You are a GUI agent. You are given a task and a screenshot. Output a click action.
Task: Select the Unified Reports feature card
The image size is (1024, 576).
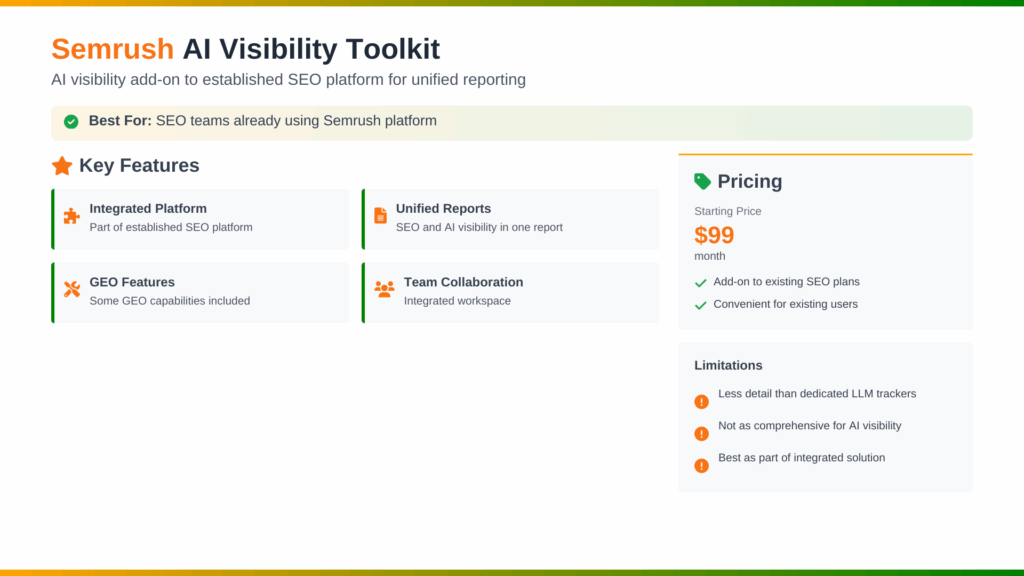[x=510, y=219]
